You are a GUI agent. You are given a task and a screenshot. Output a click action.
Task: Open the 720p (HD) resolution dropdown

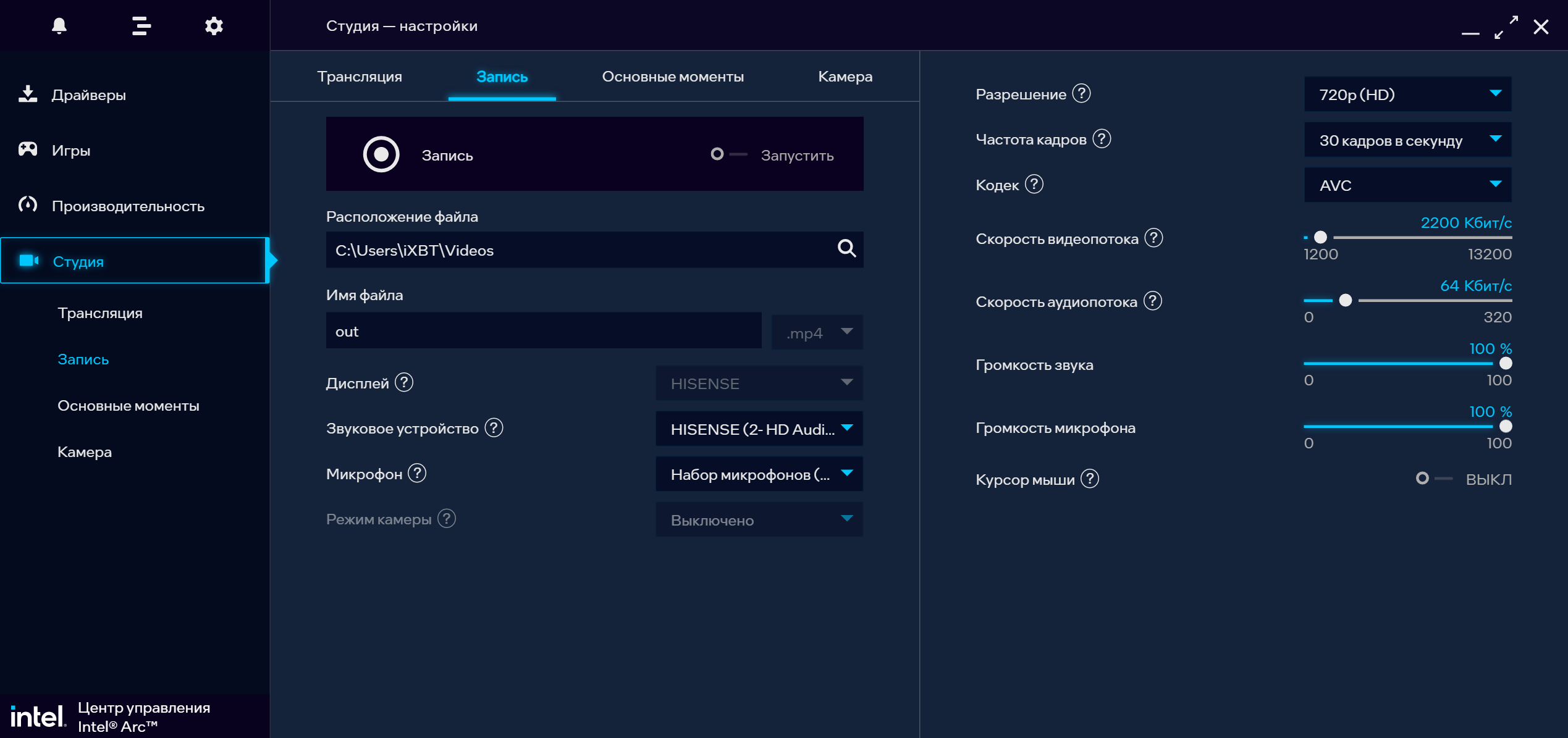coord(1407,94)
